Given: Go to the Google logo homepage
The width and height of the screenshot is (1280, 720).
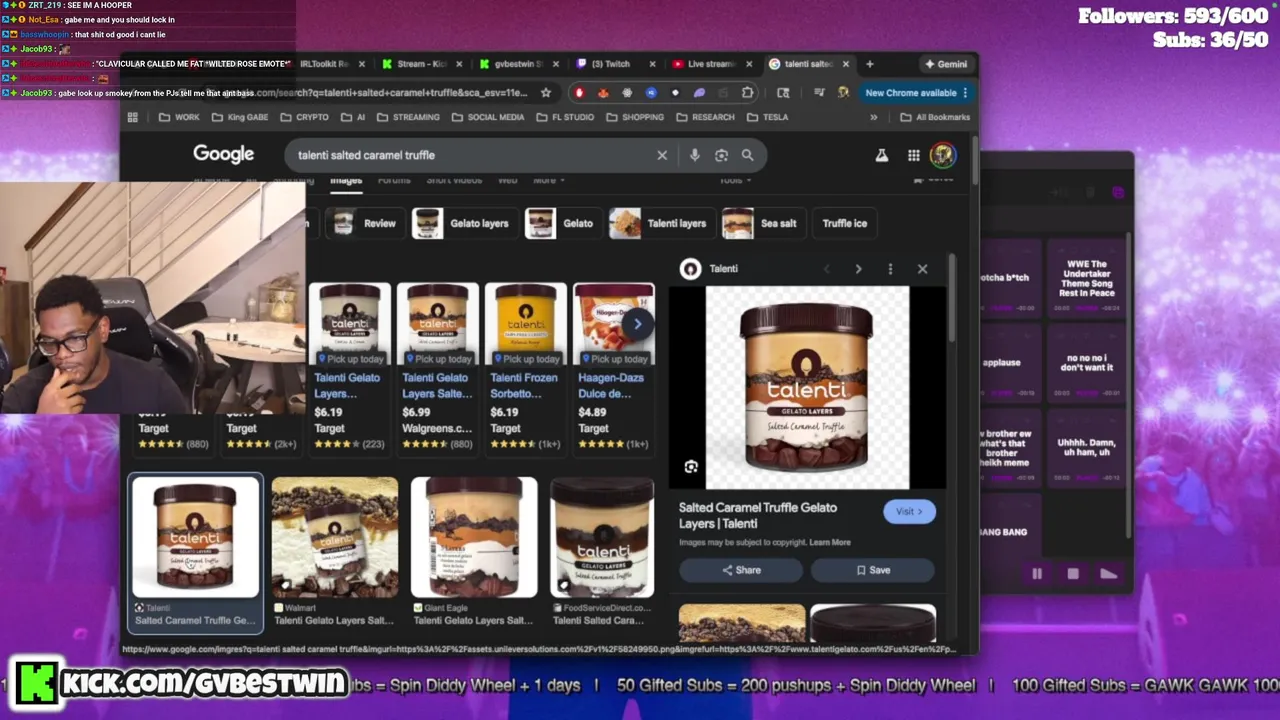Looking at the screenshot, I should (224, 154).
